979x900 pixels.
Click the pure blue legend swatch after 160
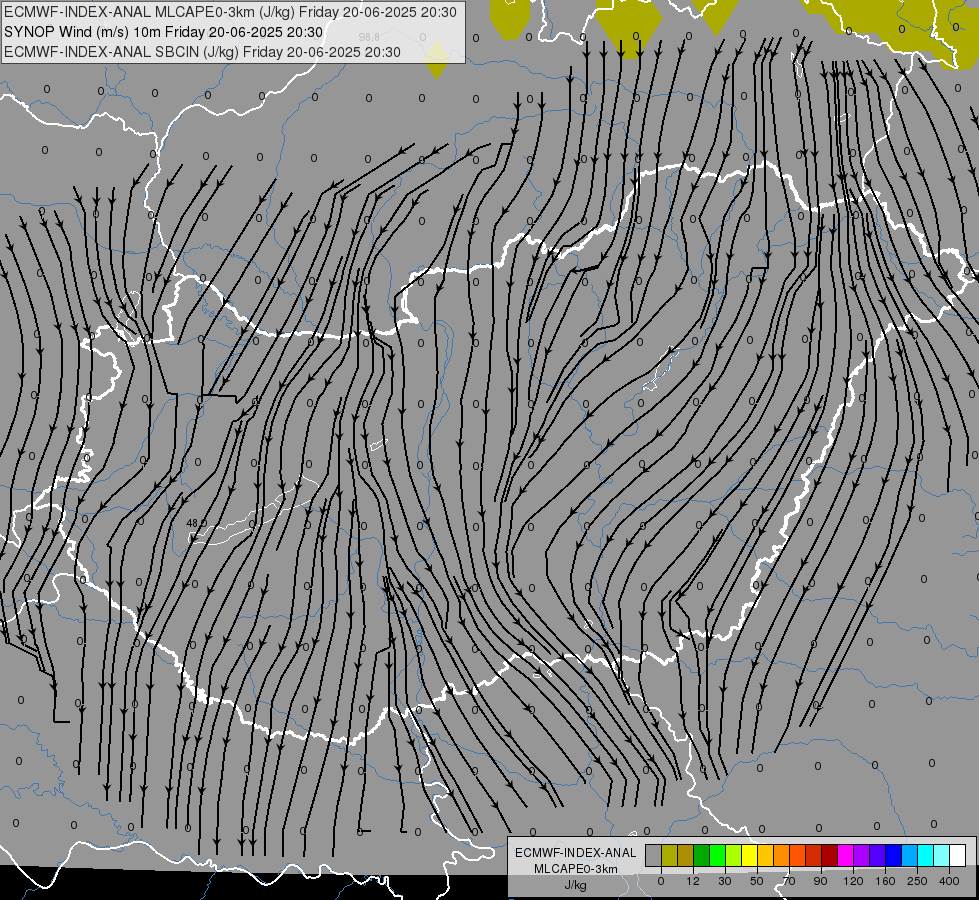pyautogui.click(x=893, y=855)
